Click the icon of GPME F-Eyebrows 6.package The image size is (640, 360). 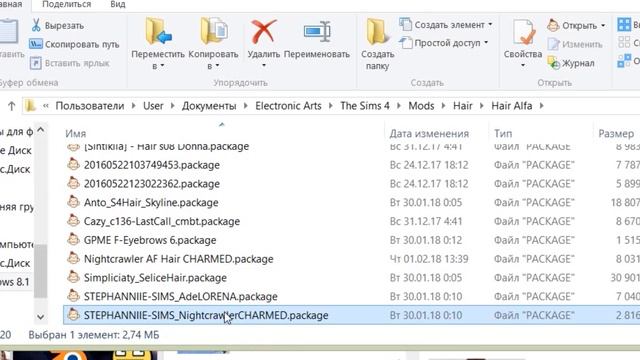[x=73, y=240]
